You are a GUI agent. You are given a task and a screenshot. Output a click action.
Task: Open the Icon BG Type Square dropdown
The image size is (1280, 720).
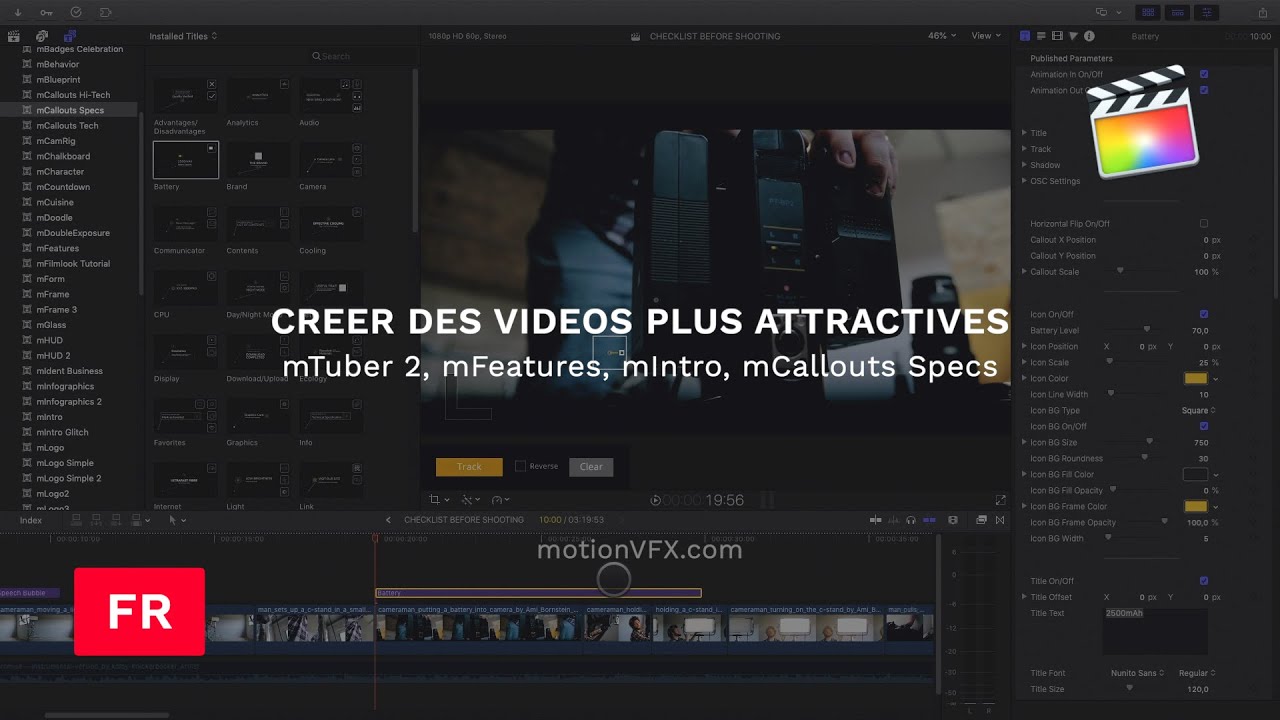pos(1198,410)
